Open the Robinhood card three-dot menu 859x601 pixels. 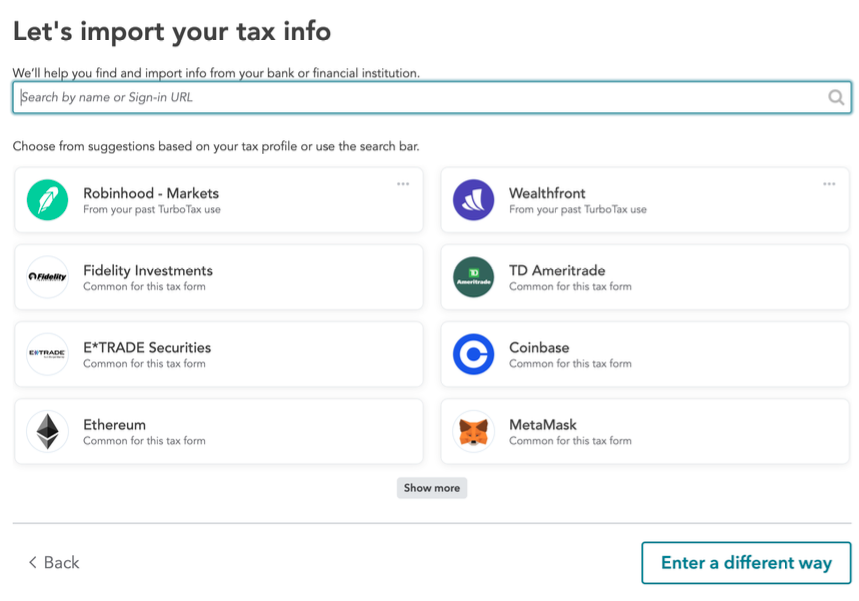403,184
